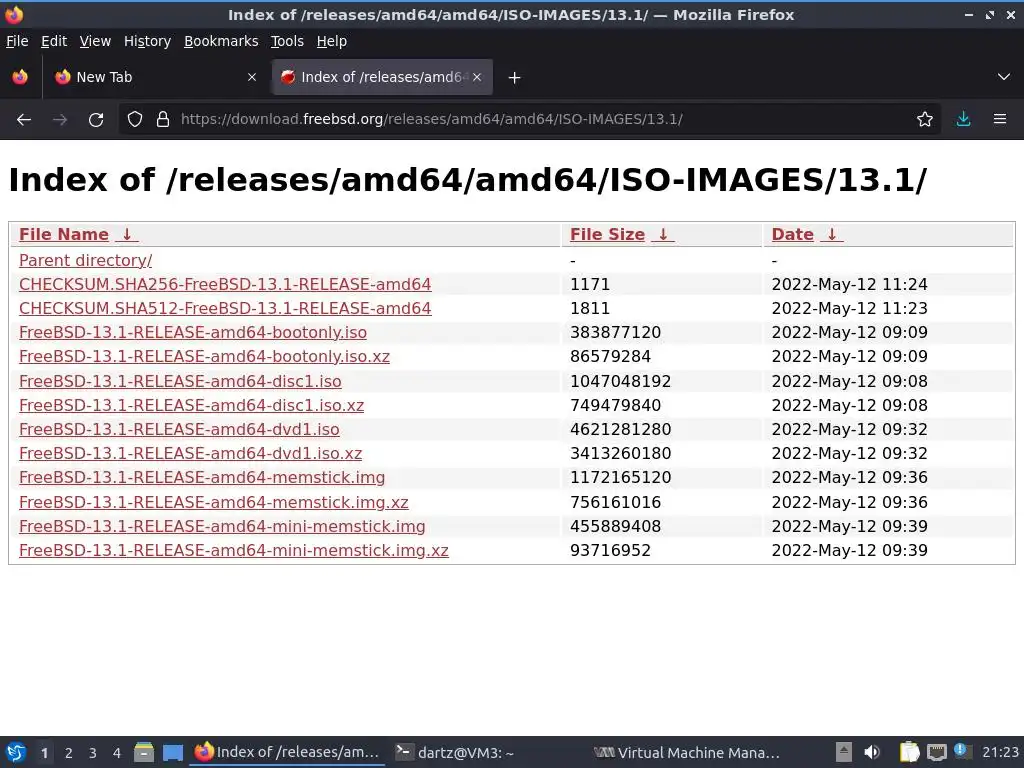Screen dimensions: 1024x768
Task: Open the network monitor tray icon
Action: 936,752
